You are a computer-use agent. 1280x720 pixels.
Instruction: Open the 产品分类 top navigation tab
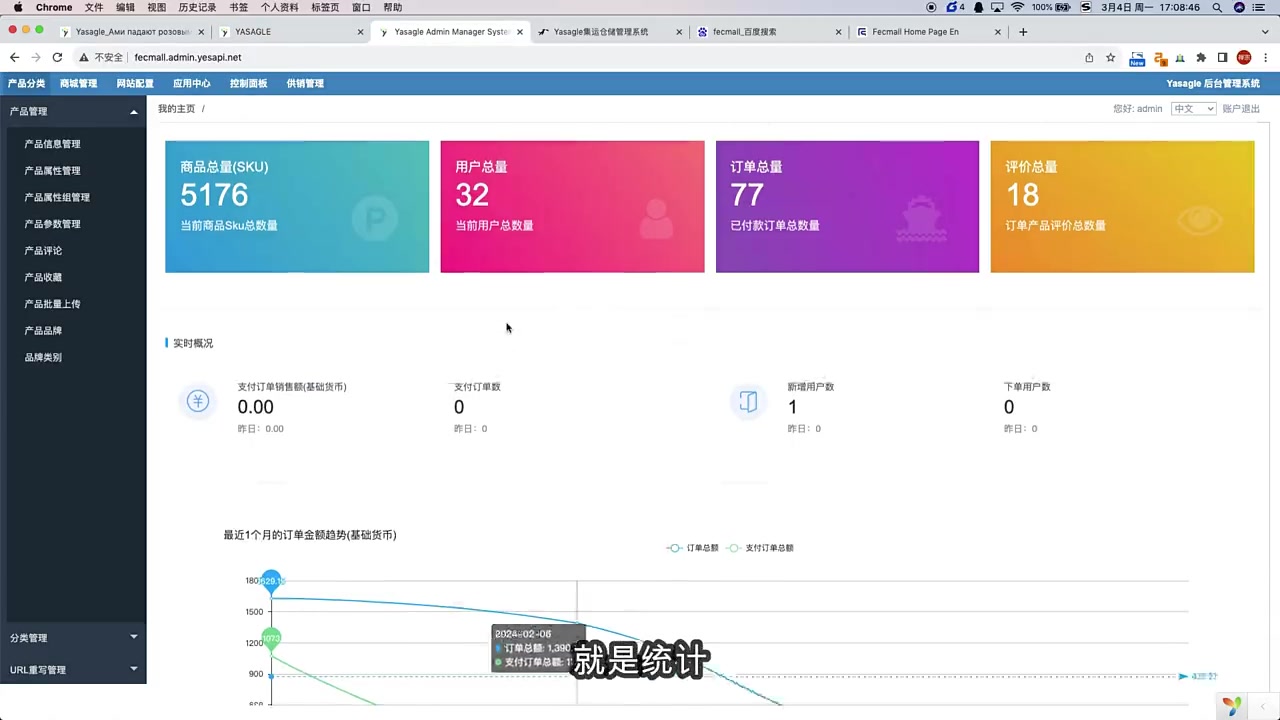(26, 83)
